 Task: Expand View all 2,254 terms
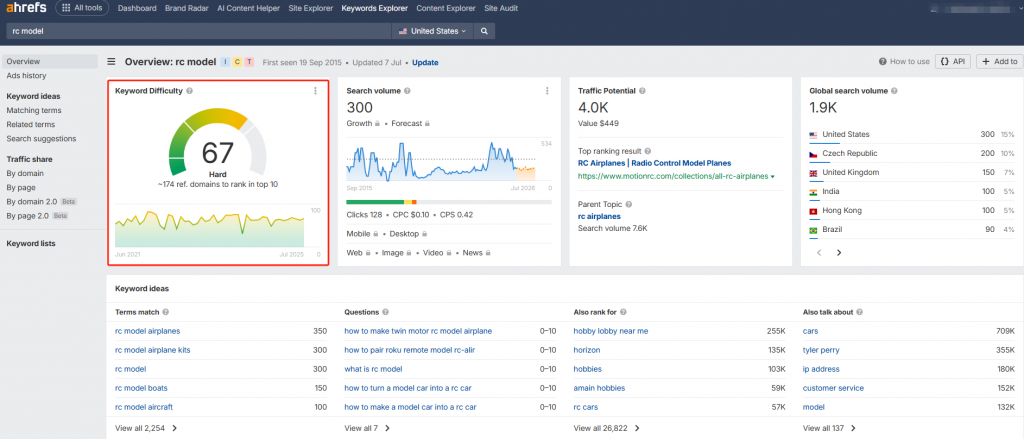click(146, 429)
